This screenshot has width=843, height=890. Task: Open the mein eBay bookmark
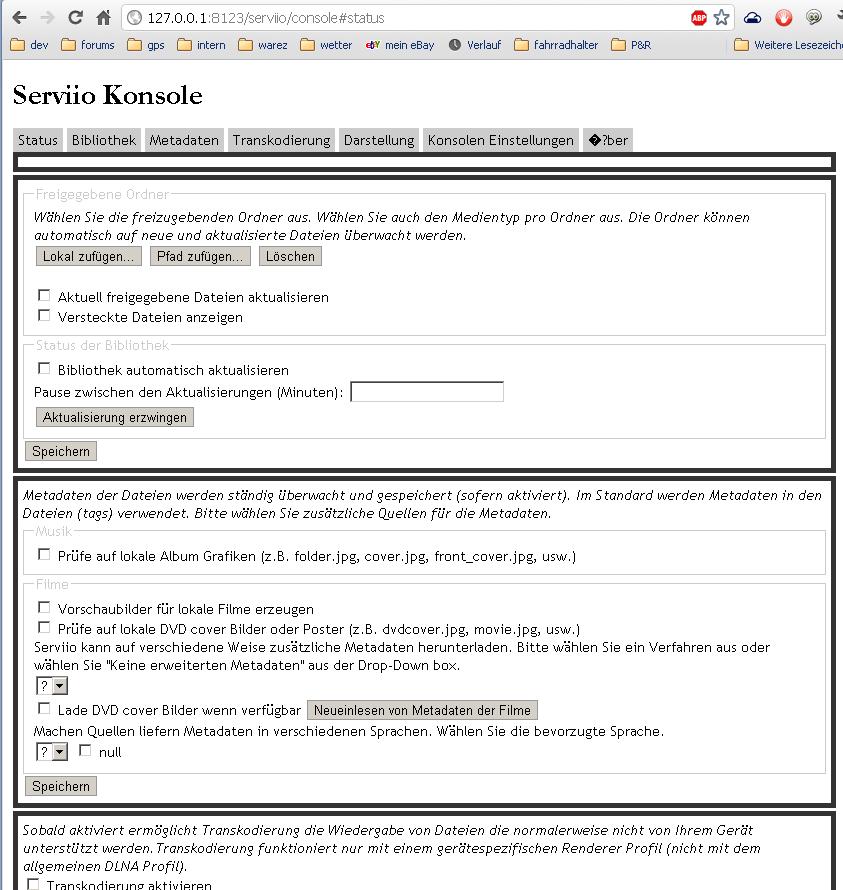(400, 45)
